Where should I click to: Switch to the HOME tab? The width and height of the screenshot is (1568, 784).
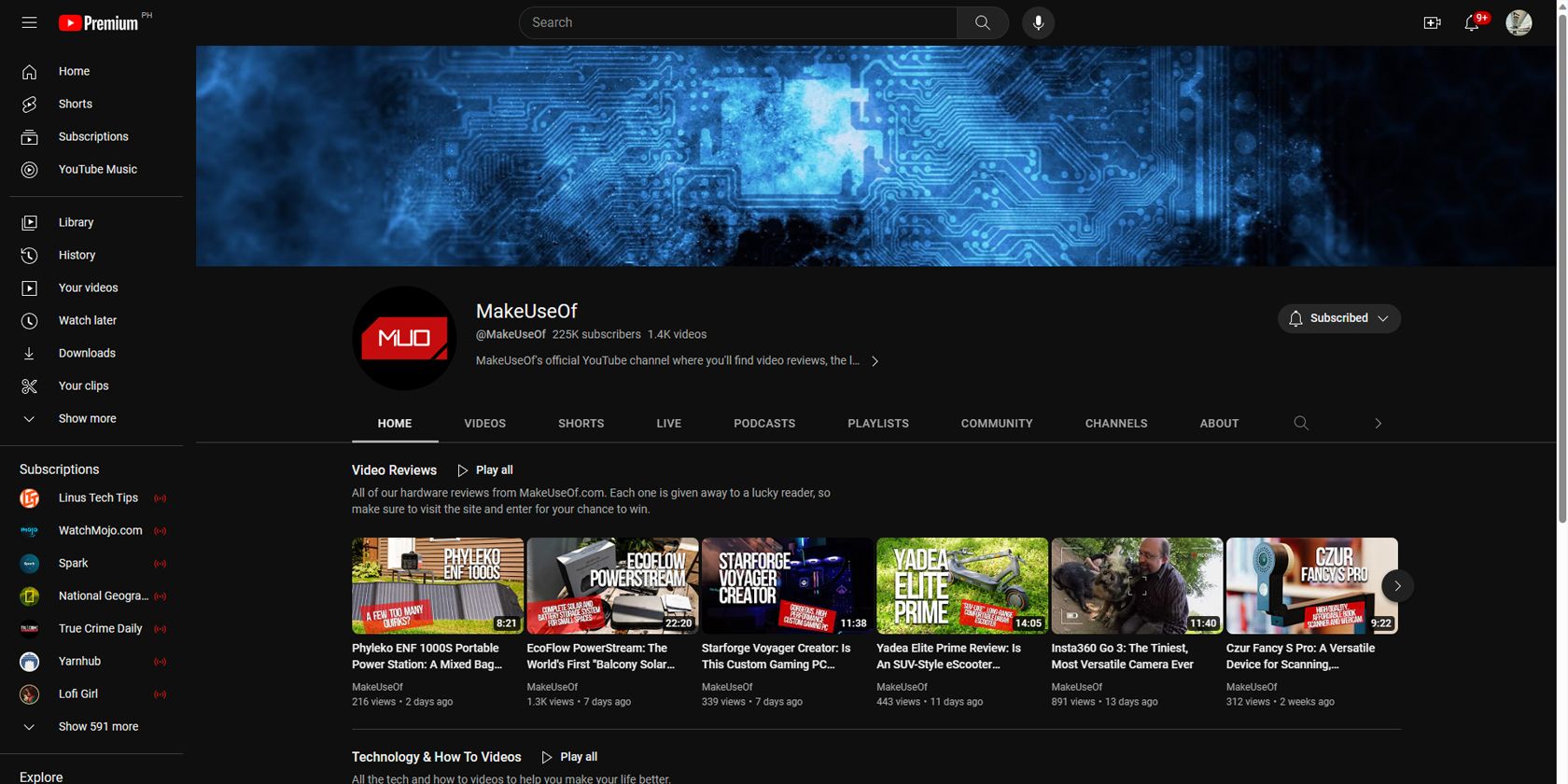(395, 423)
